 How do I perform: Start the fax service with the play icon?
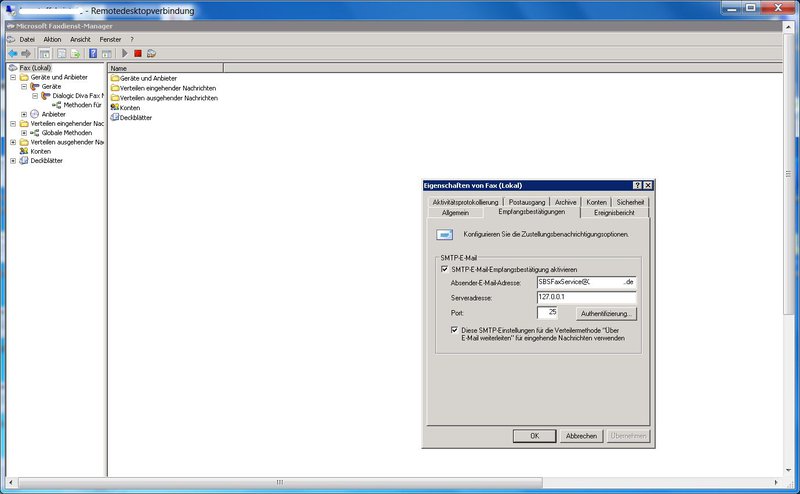(x=124, y=54)
